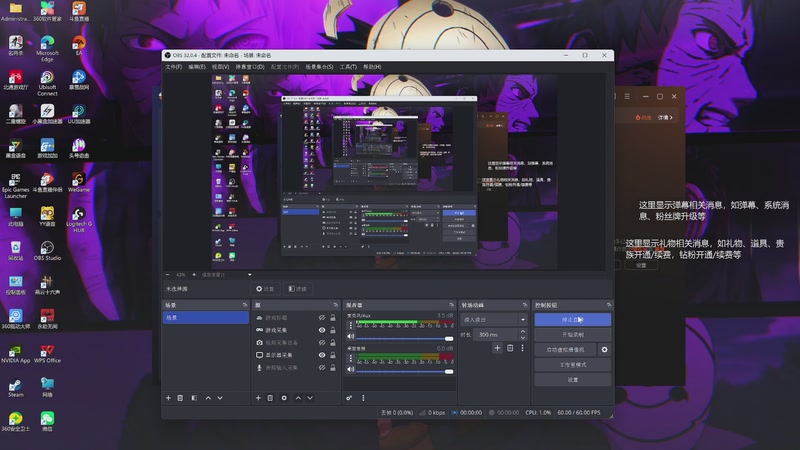Open source properties with the gear icon
This screenshot has height=450, width=800.
284,398
